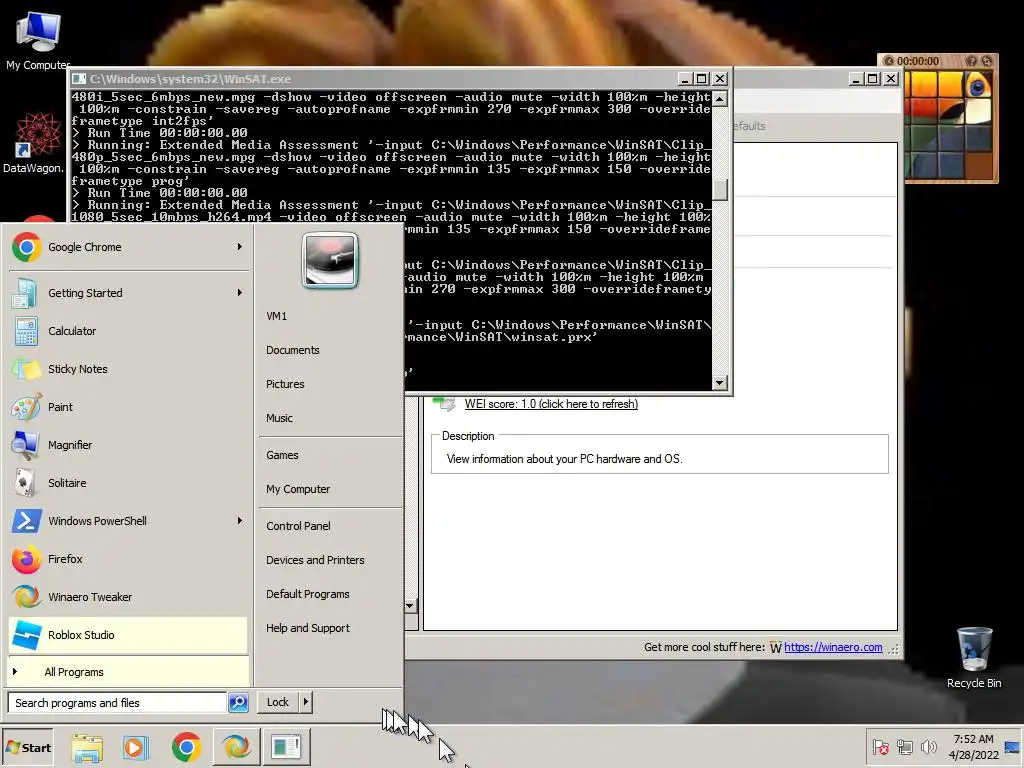
Task: Open Sticky Notes from Start menu
Action: pyautogui.click(x=129, y=369)
